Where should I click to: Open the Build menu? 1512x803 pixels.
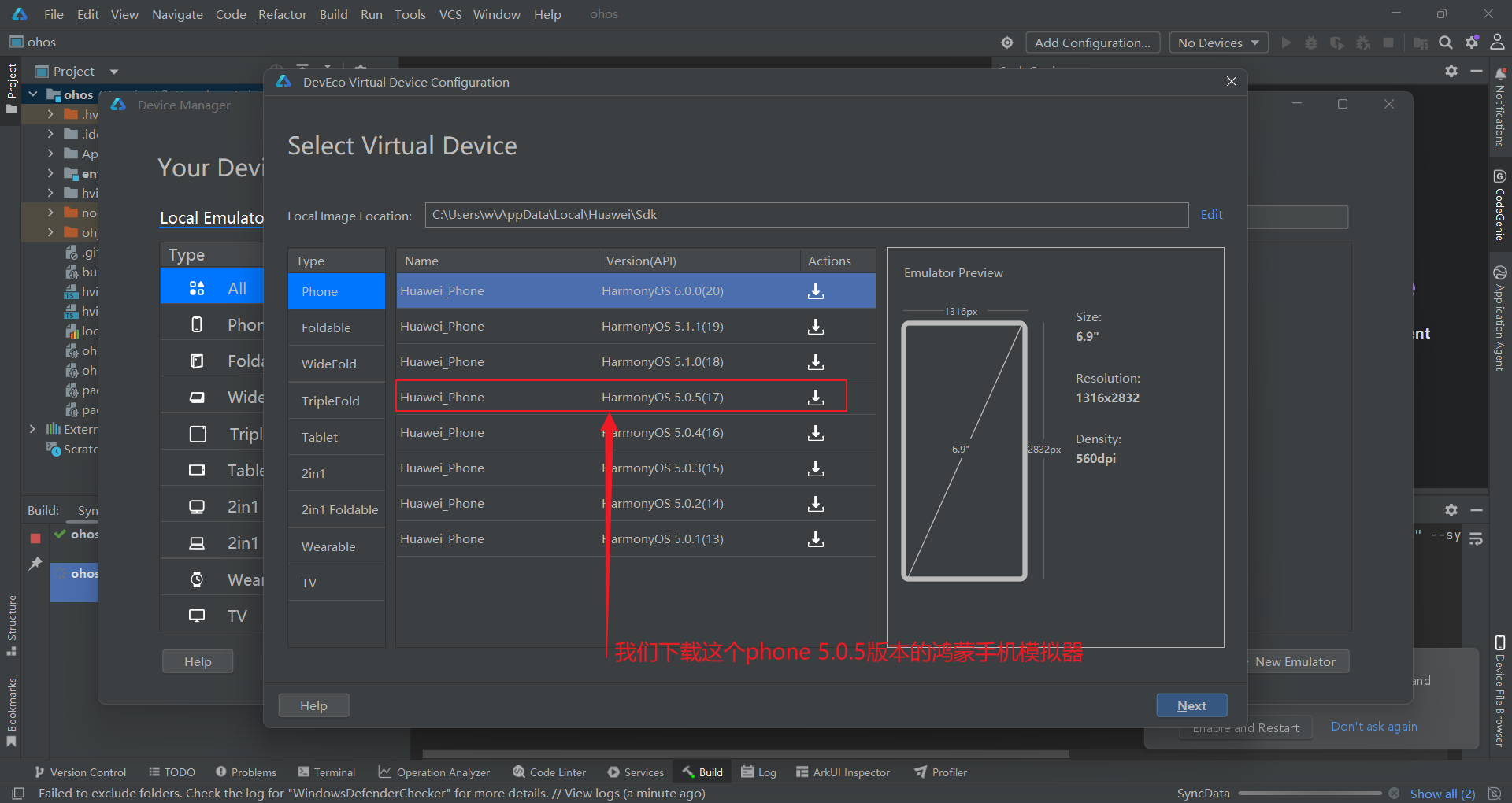click(x=333, y=14)
